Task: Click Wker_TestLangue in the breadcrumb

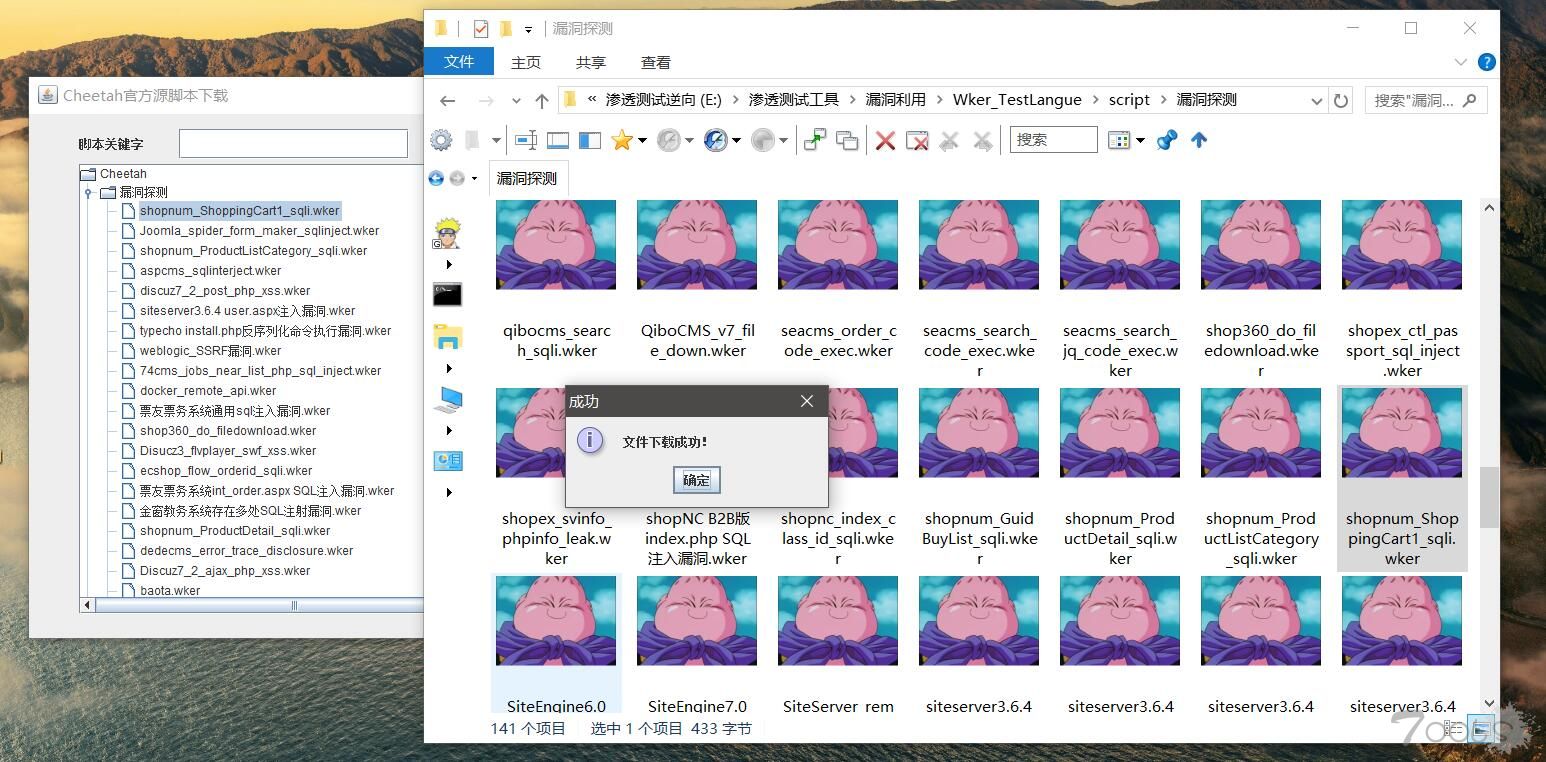Action: [x=1017, y=100]
